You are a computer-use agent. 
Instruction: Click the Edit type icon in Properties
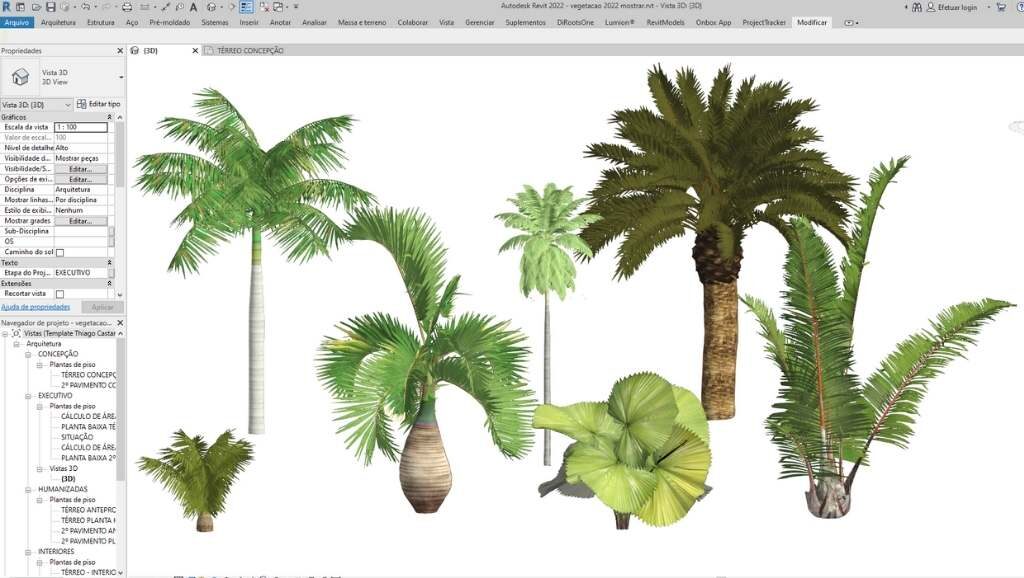click(x=82, y=104)
